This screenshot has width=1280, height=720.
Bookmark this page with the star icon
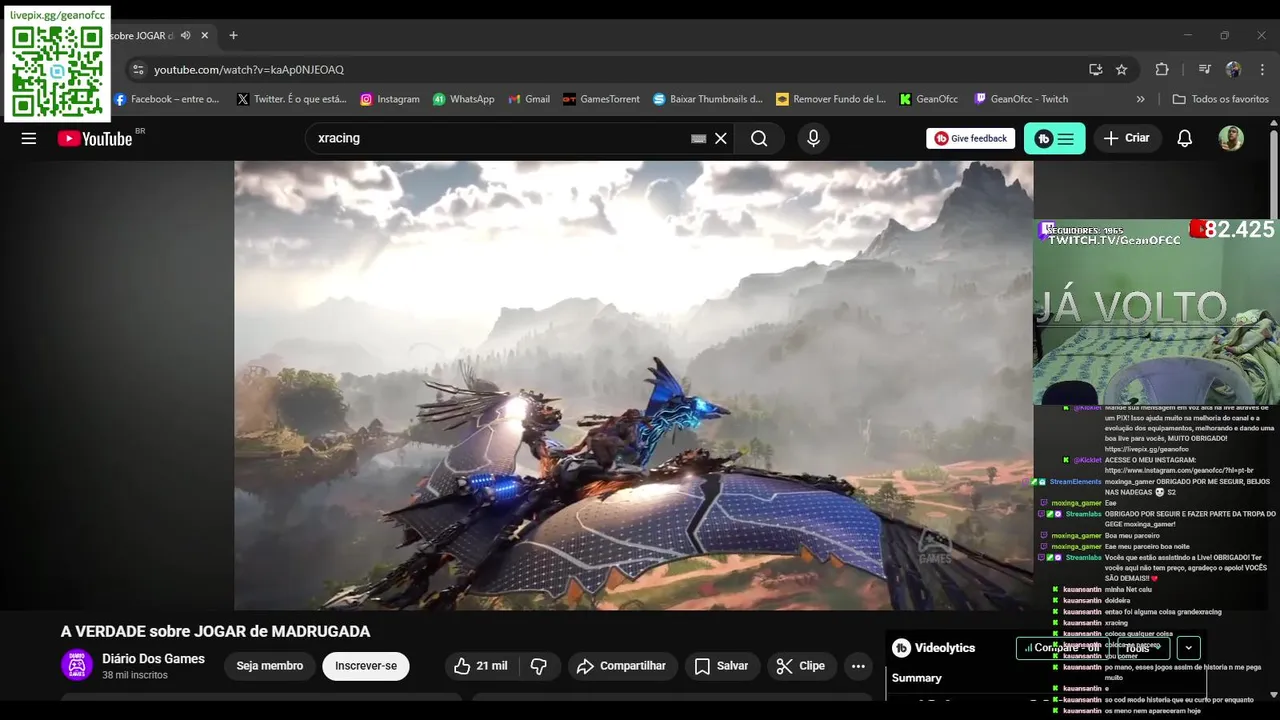(x=1122, y=69)
